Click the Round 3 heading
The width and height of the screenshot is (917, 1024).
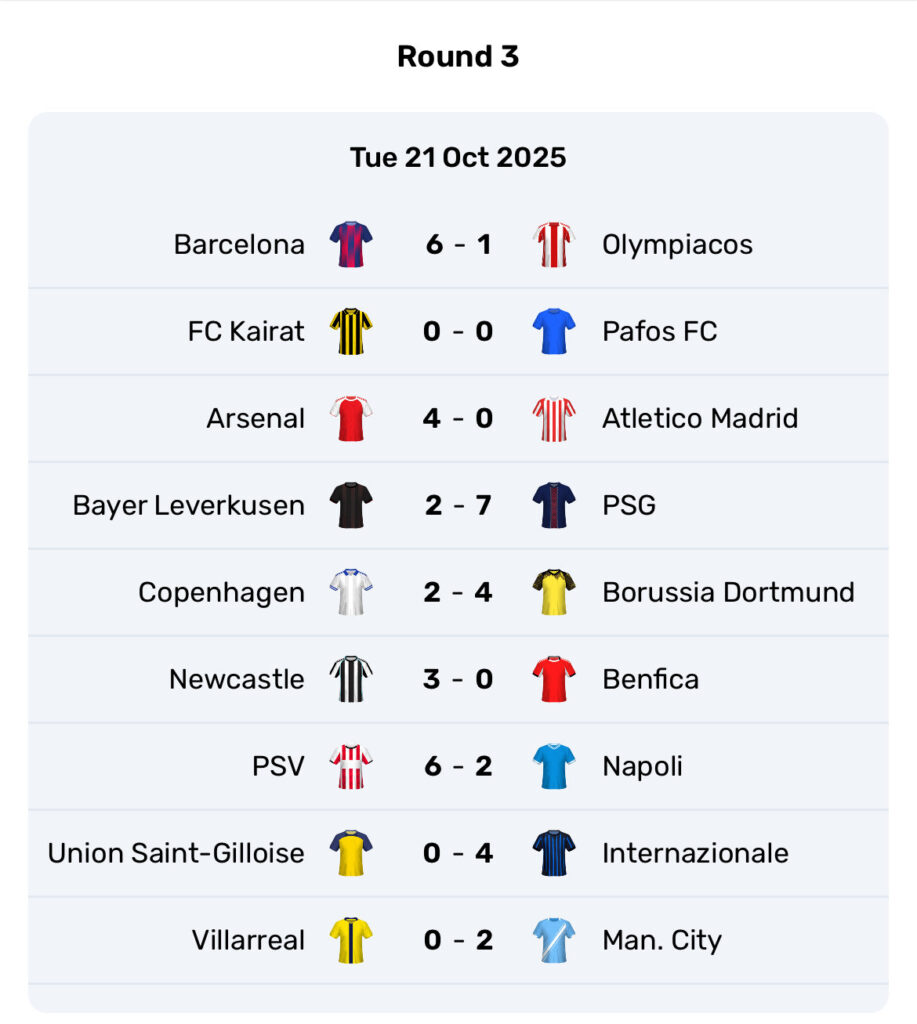click(458, 57)
